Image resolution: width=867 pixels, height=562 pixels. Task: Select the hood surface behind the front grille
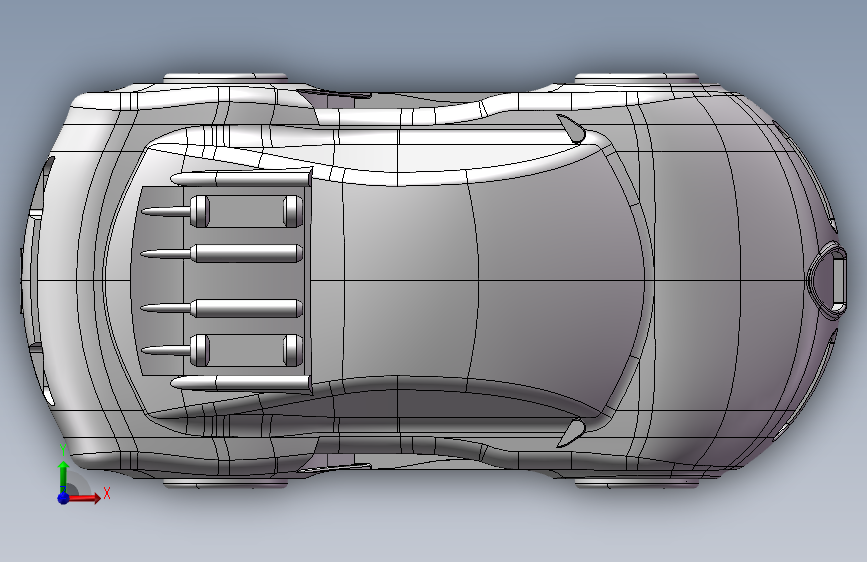click(730, 281)
